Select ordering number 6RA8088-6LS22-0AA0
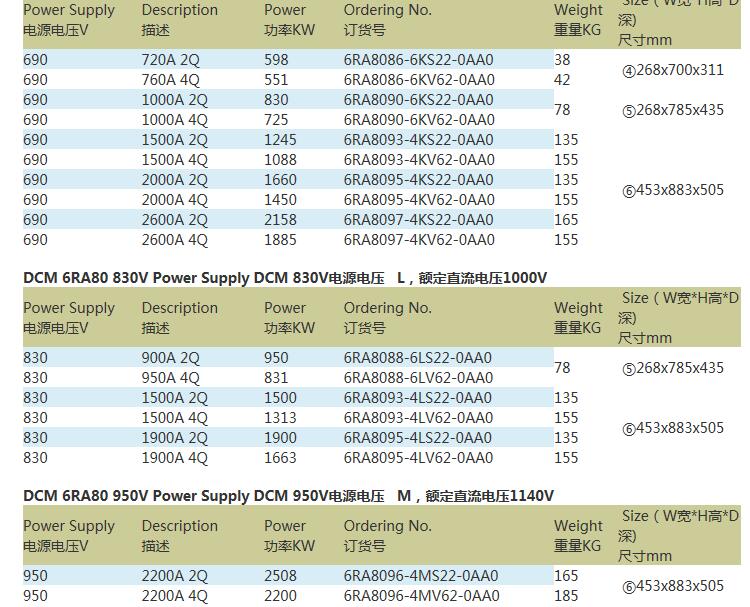Viewport: 750px width, 607px height. (x=418, y=358)
